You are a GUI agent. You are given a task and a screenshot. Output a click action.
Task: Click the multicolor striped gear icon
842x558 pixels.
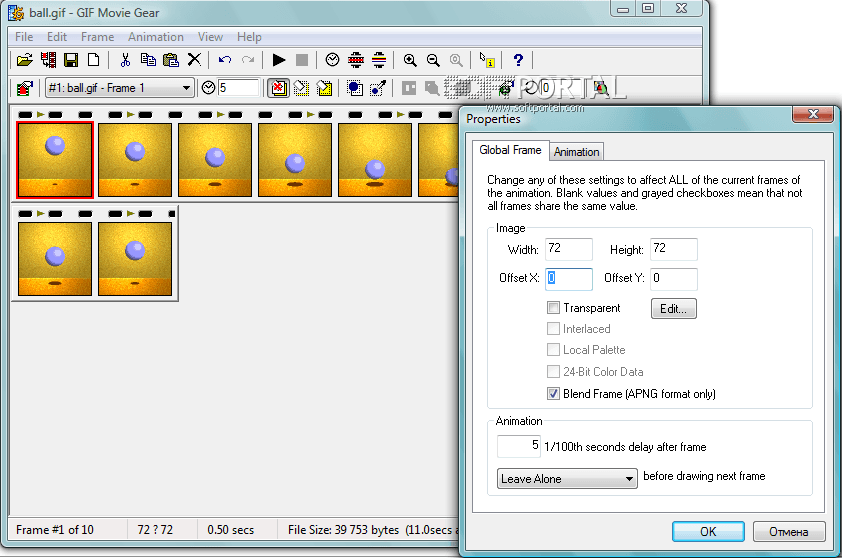point(379,60)
